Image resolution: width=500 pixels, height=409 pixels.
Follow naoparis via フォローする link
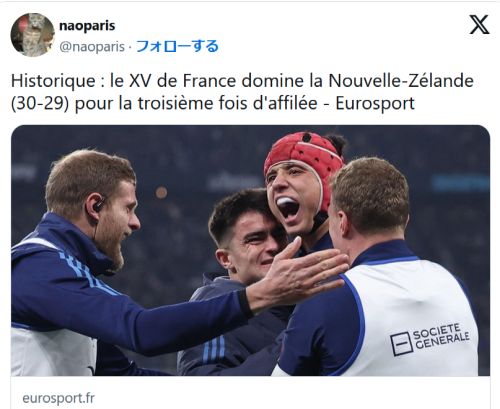[x=177, y=46]
